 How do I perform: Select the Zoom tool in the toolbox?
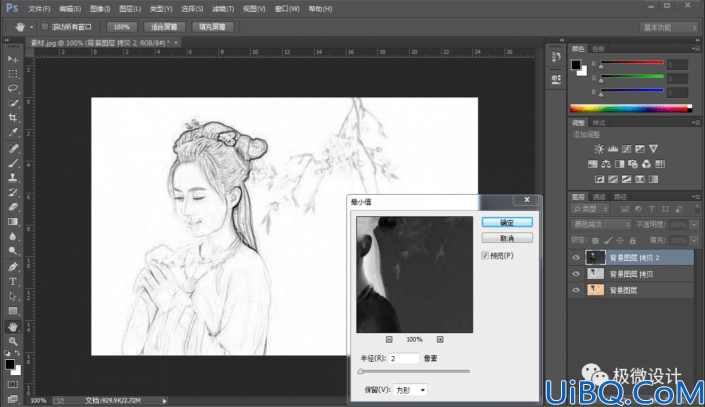(x=13, y=341)
